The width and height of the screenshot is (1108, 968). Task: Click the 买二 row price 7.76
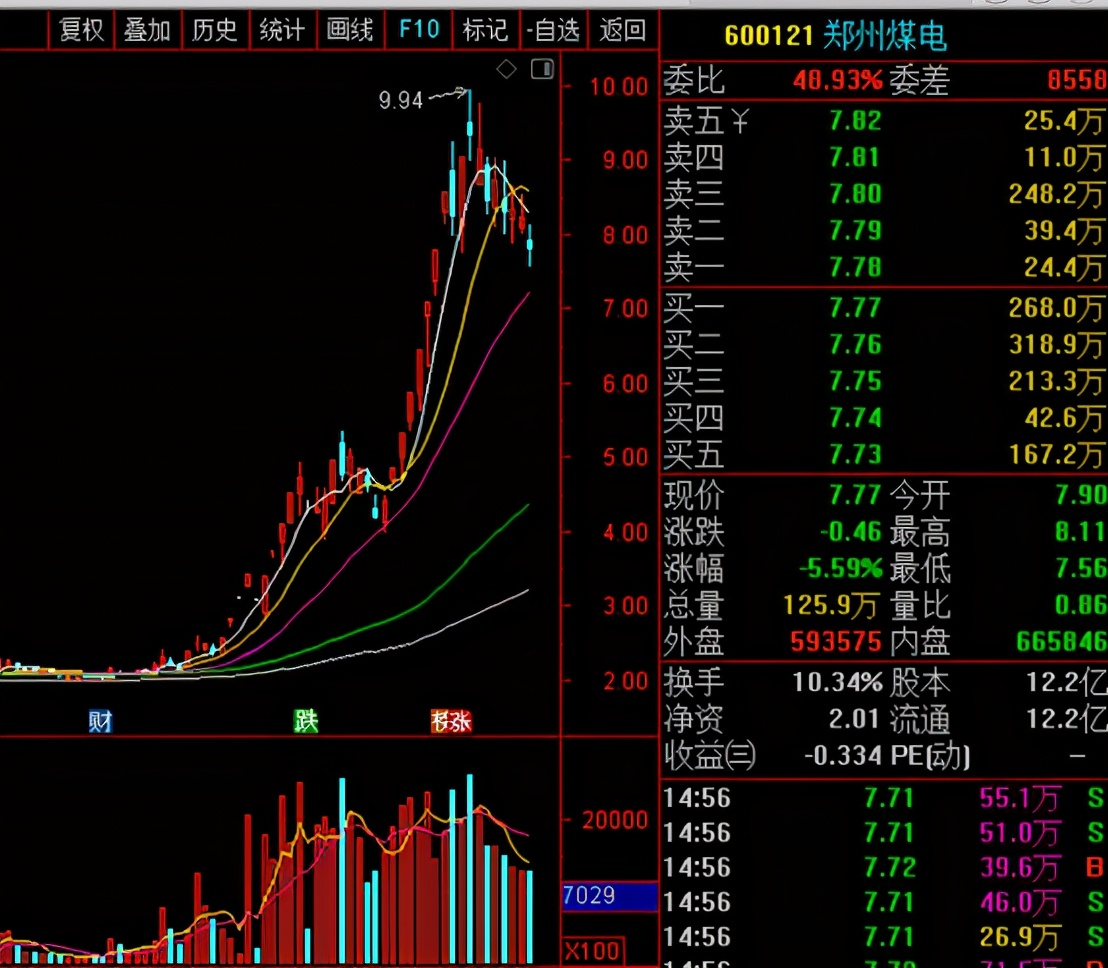tap(855, 344)
